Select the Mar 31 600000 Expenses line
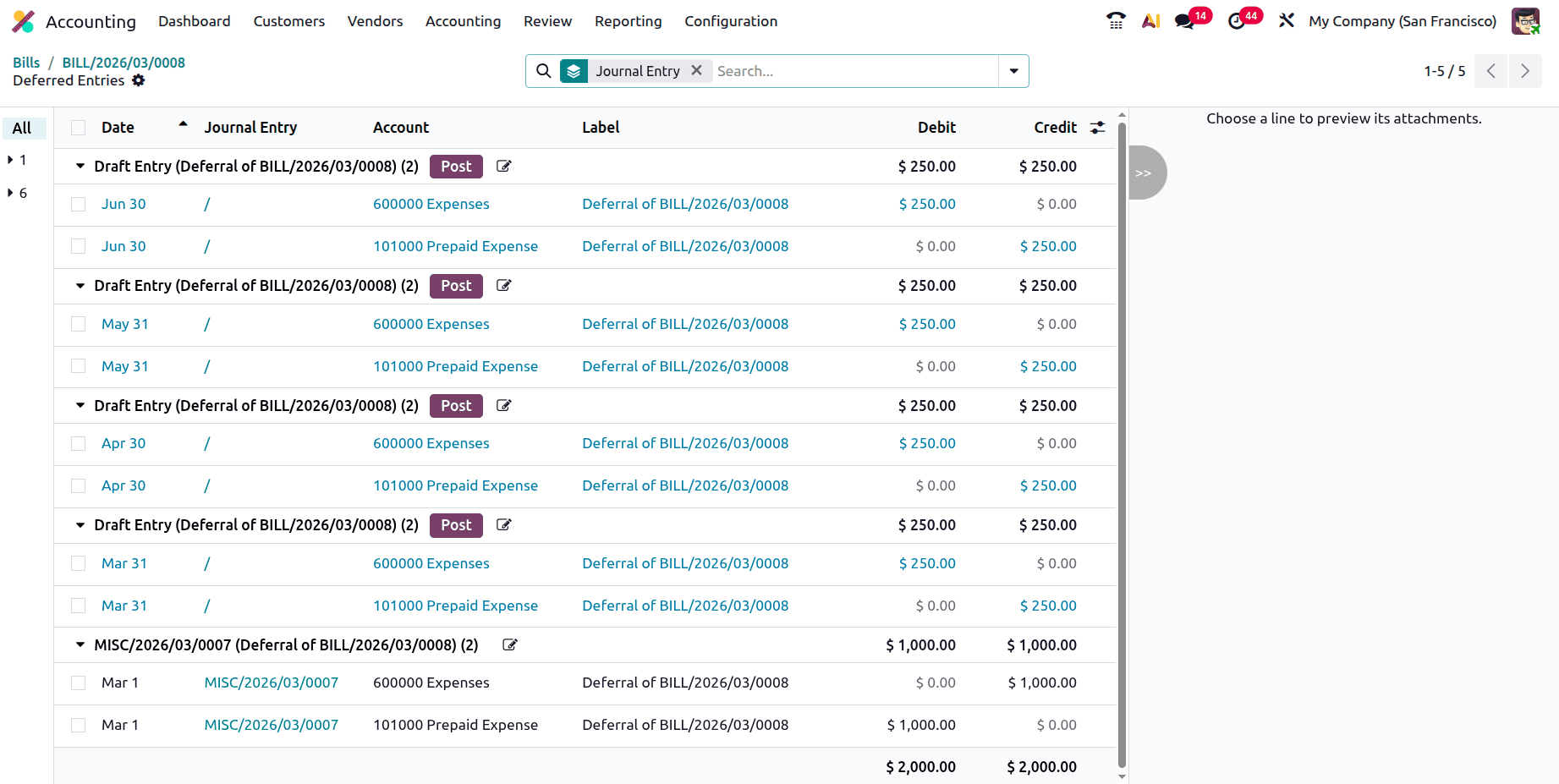The height and width of the screenshot is (784, 1559). (79, 564)
